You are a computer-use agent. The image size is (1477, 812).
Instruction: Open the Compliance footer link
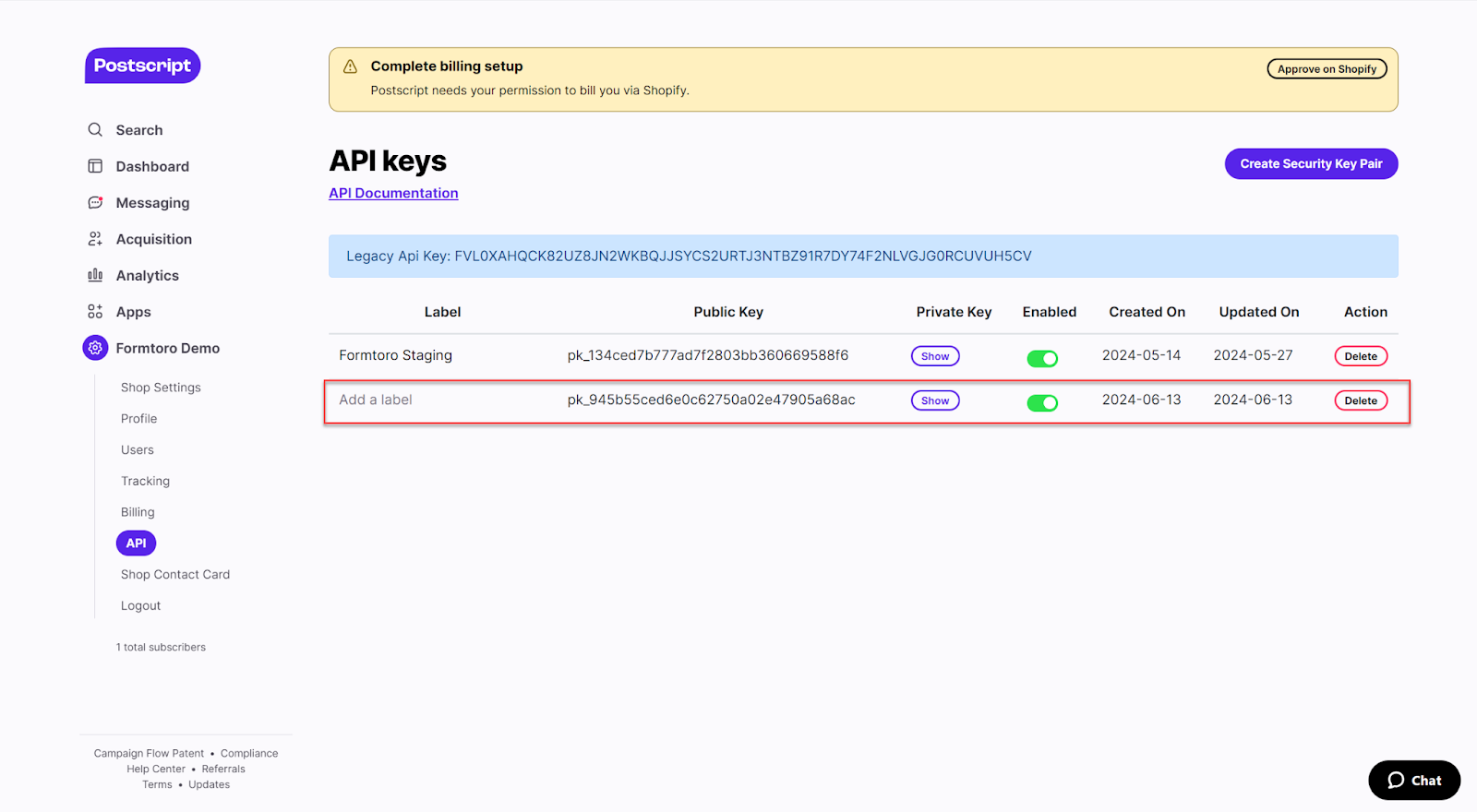pyautogui.click(x=249, y=754)
